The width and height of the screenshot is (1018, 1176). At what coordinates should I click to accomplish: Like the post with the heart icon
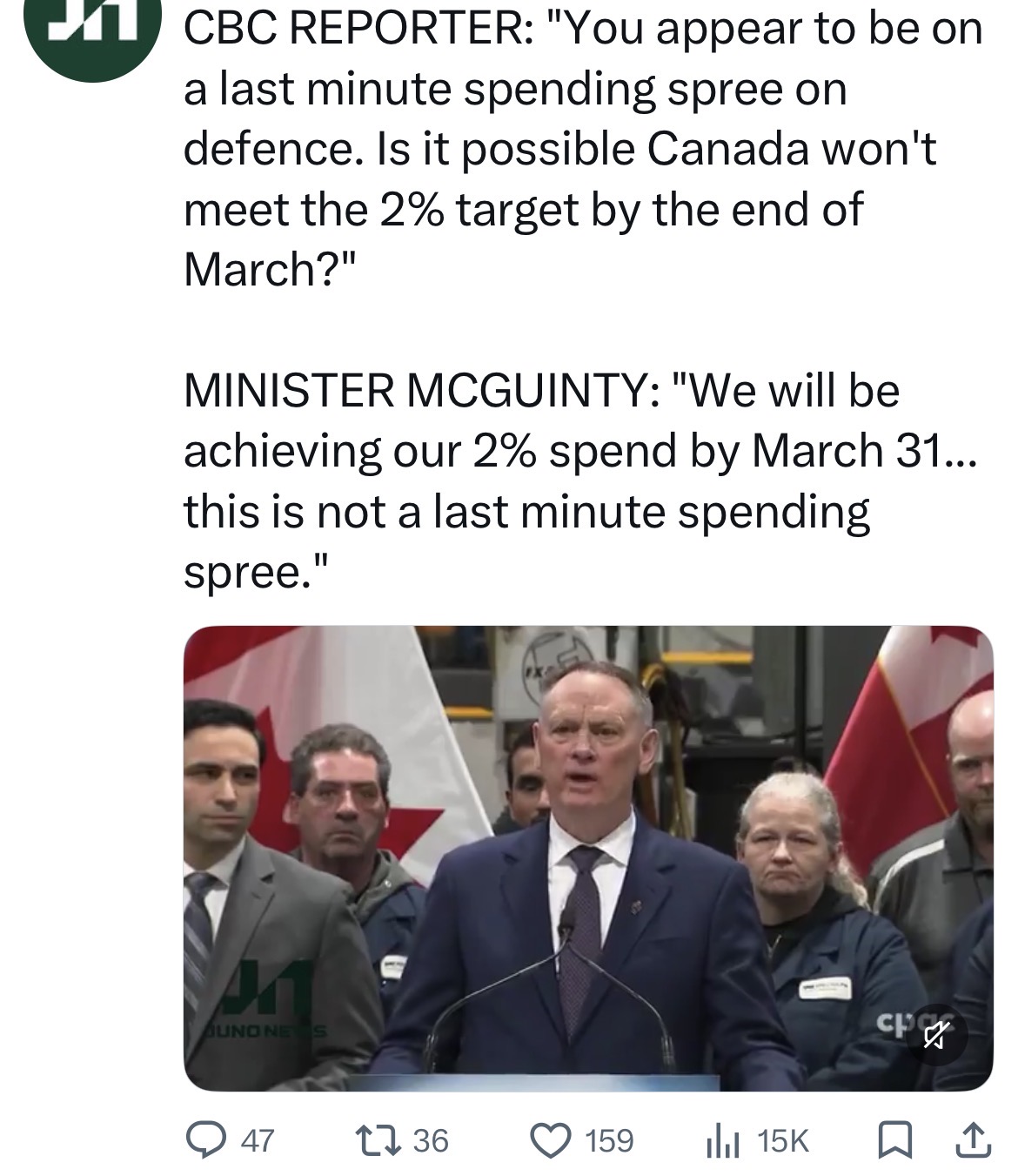tap(550, 1139)
